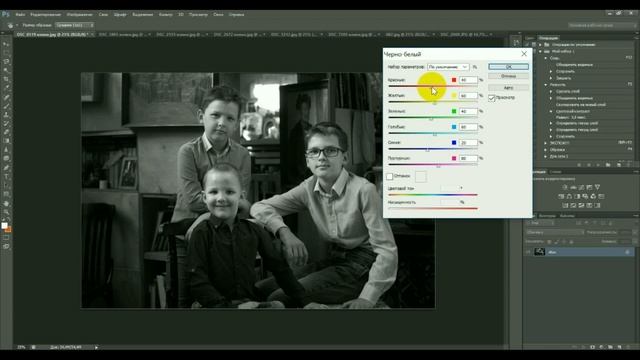
Task: Confirm the dialog with OK button
Action: click(x=508, y=67)
